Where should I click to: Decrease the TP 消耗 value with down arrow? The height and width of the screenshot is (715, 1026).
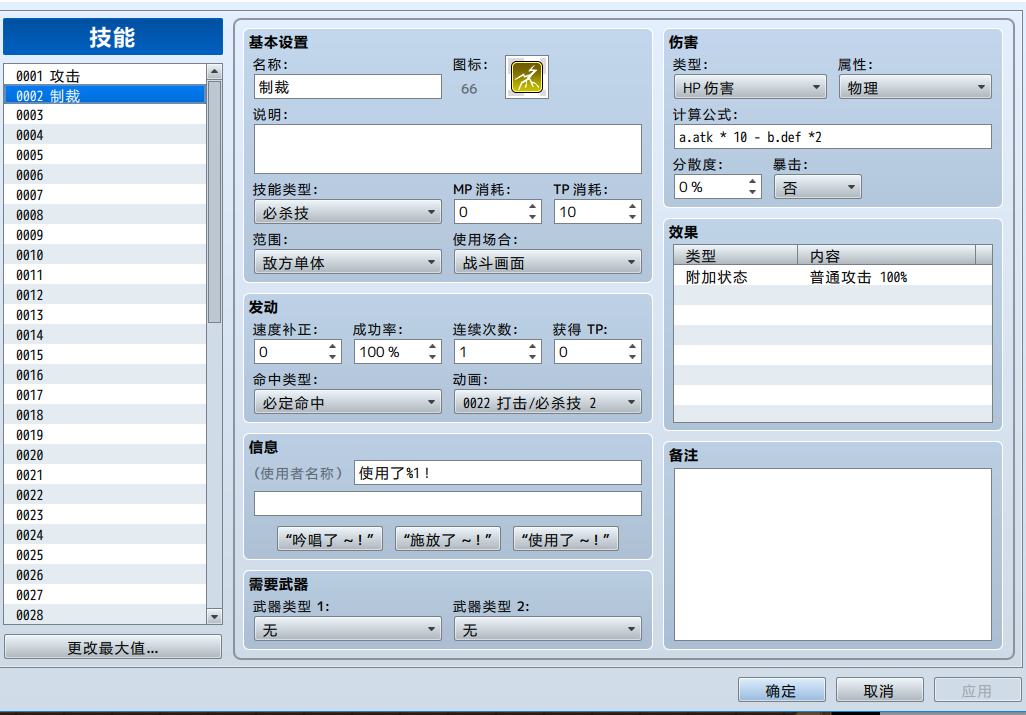tap(632, 217)
